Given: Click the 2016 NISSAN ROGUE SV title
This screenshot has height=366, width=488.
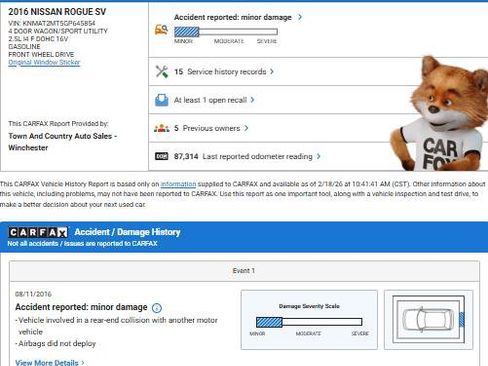Looking at the screenshot, I should (x=57, y=12).
